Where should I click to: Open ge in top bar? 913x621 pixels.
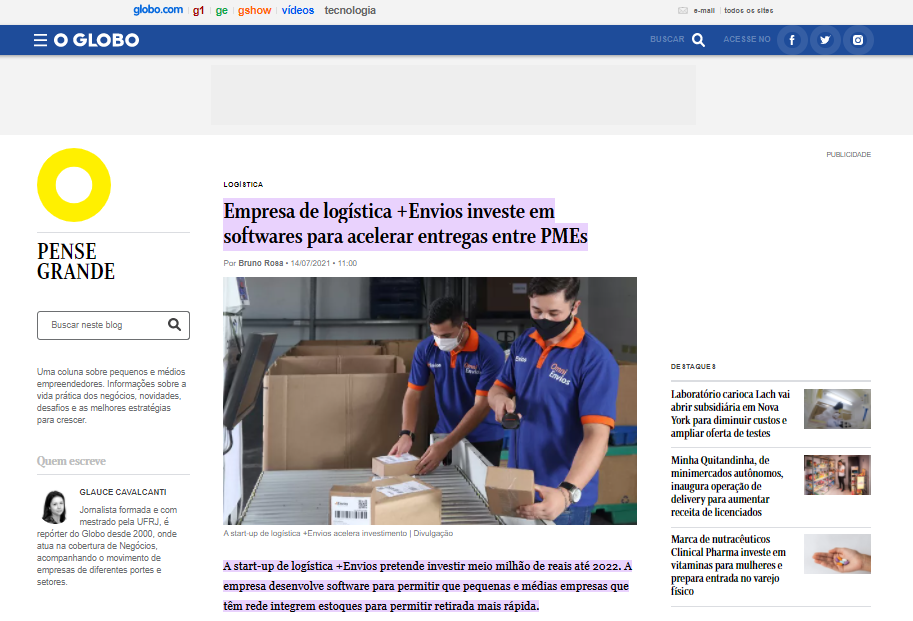pyautogui.click(x=221, y=10)
